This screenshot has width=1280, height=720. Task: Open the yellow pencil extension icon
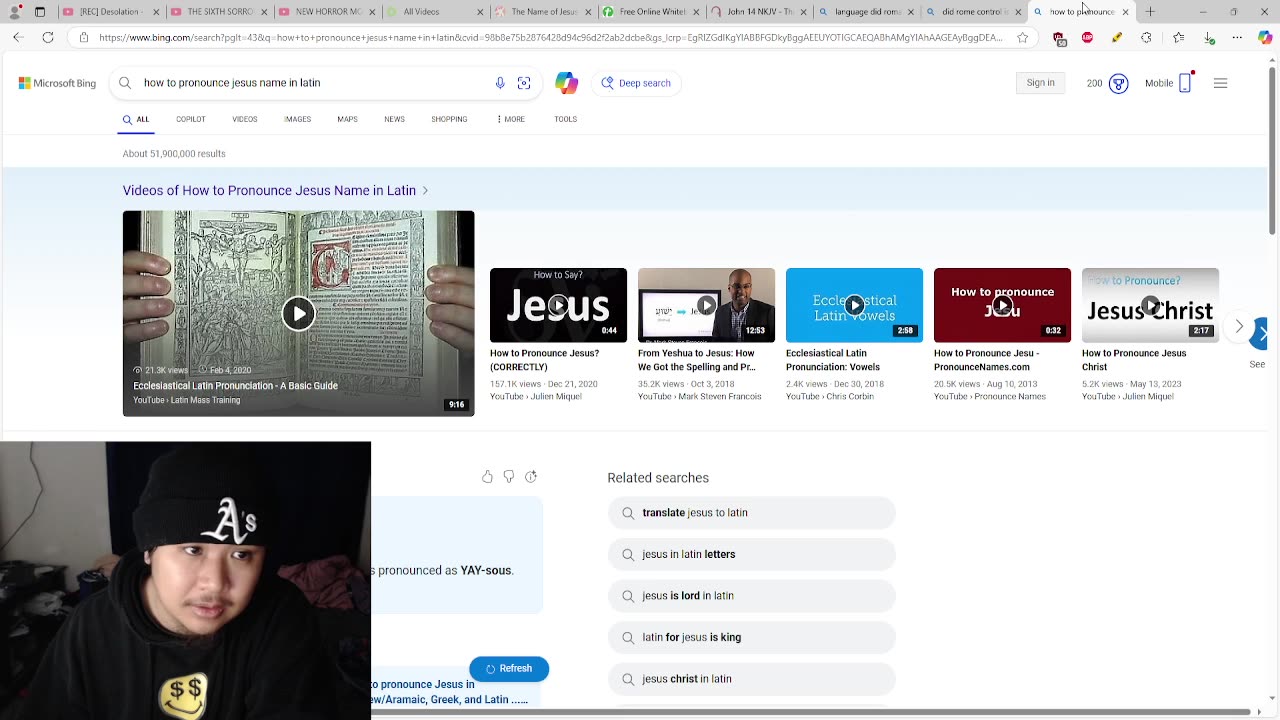coord(1117,38)
